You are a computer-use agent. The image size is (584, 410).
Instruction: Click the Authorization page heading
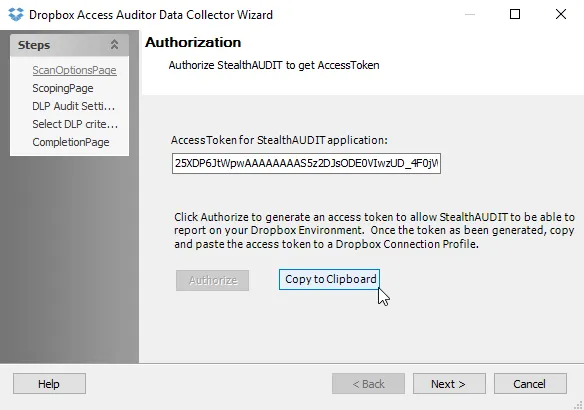click(x=193, y=42)
